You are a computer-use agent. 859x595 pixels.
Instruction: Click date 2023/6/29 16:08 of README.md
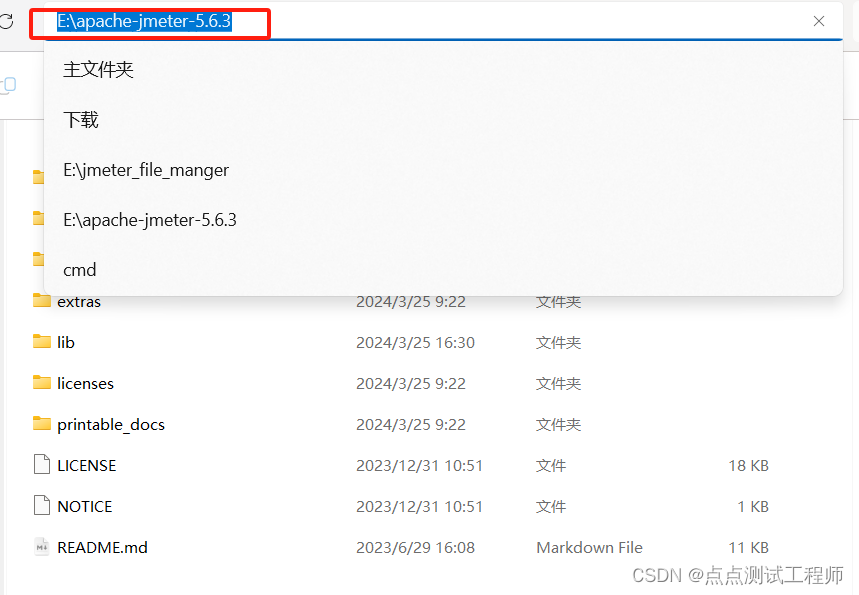pos(415,548)
